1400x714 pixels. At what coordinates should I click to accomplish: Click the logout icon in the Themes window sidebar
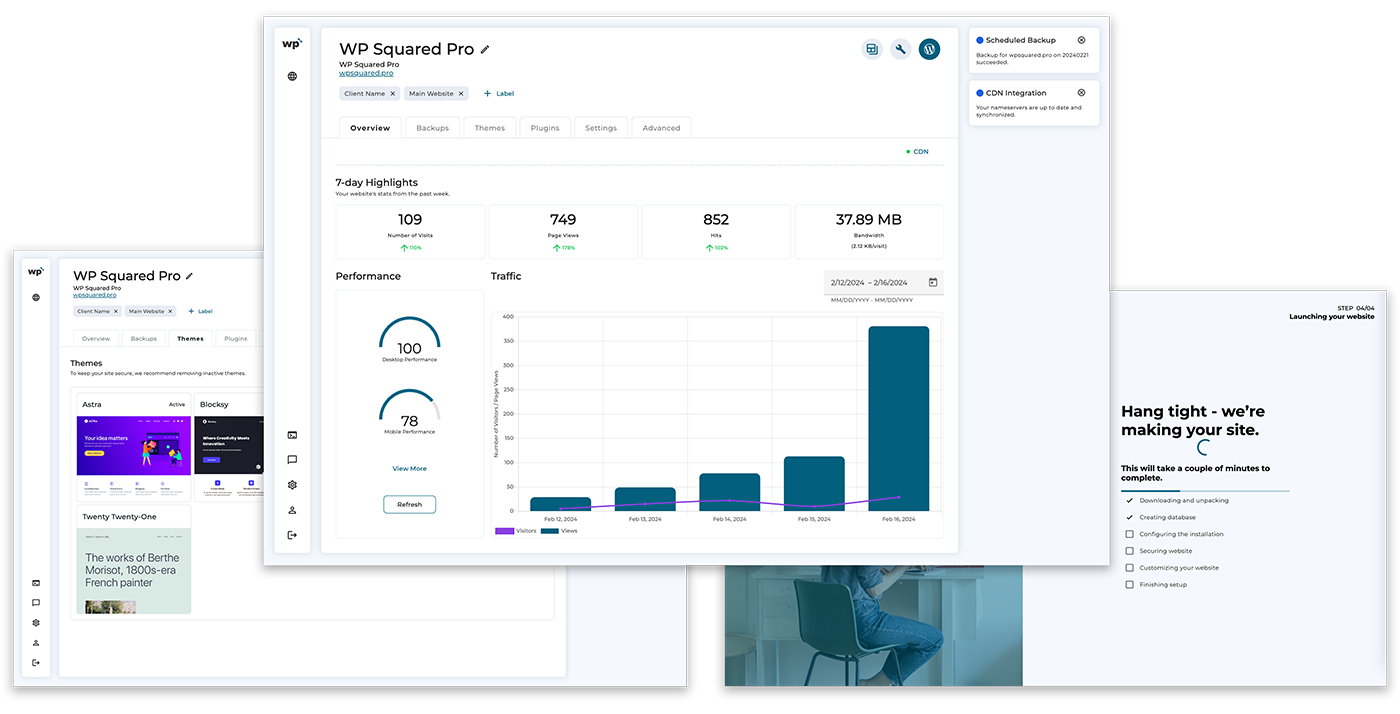(36, 663)
